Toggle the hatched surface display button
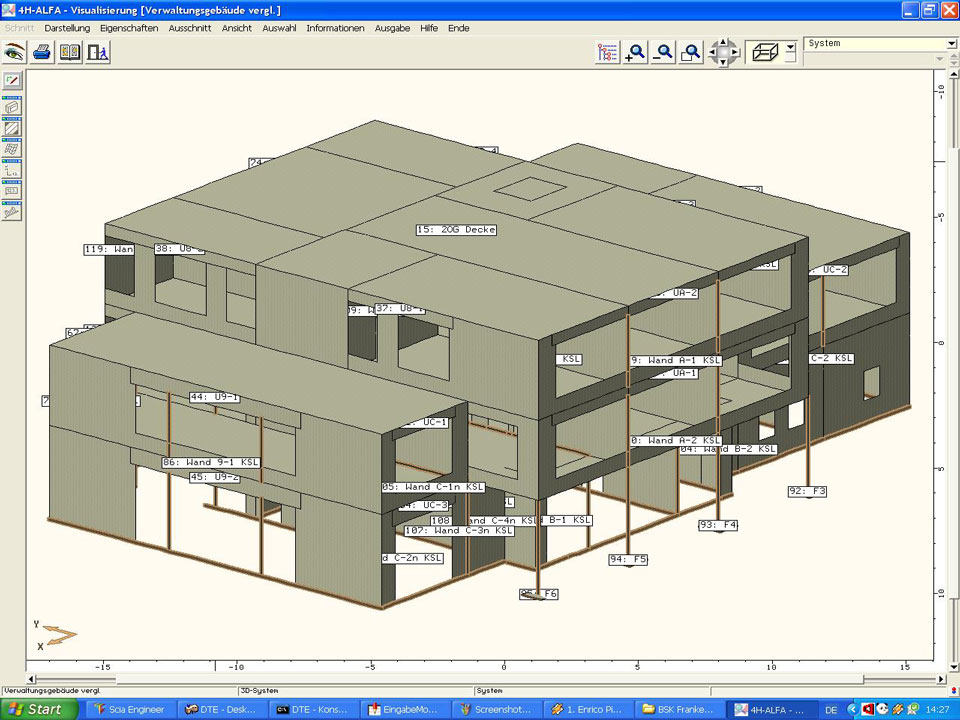Screen dimensions: 960x720 click(x=12, y=128)
